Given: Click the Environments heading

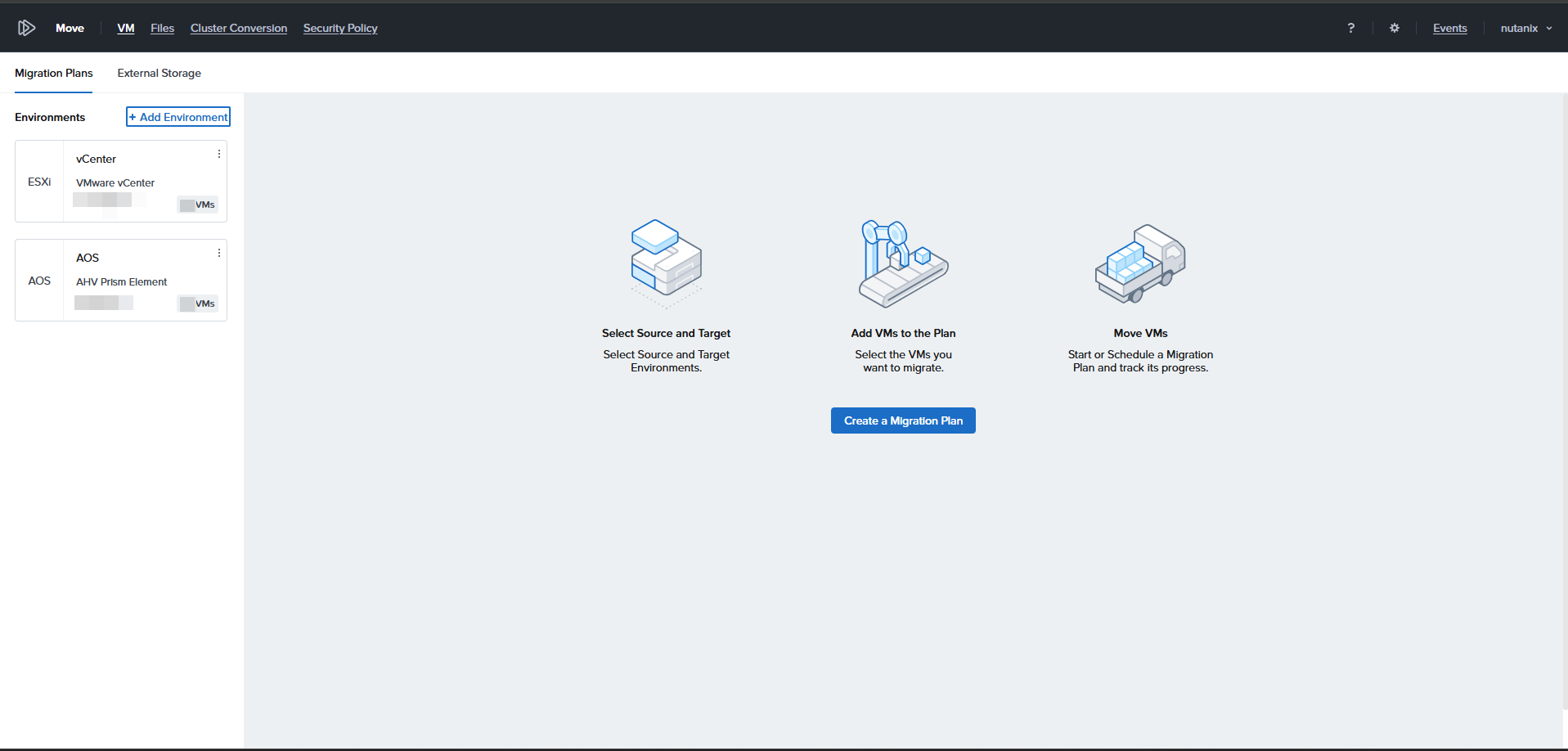Looking at the screenshot, I should coord(50,117).
